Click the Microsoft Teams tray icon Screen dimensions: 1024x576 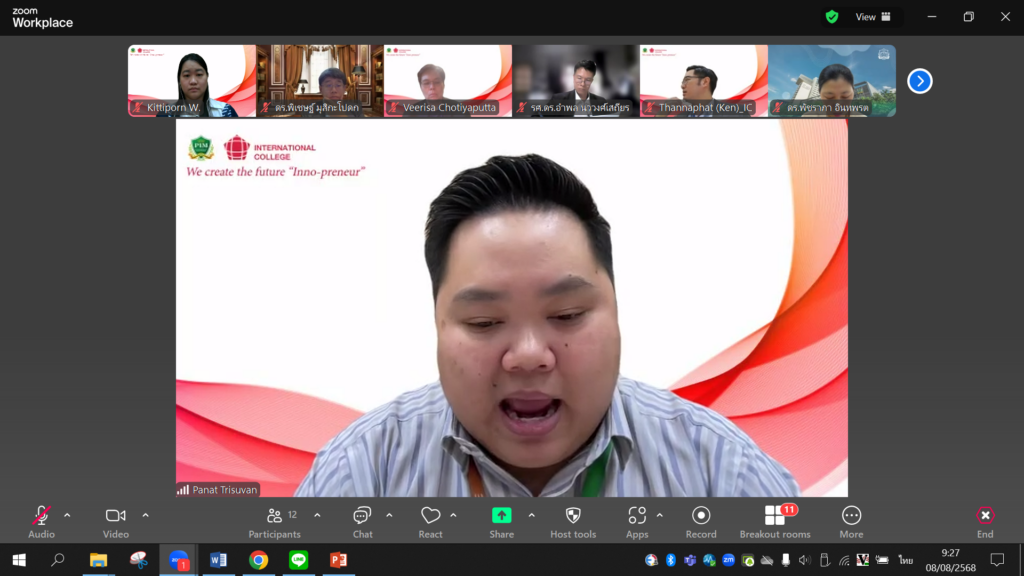pyautogui.click(x=690, y=560)
